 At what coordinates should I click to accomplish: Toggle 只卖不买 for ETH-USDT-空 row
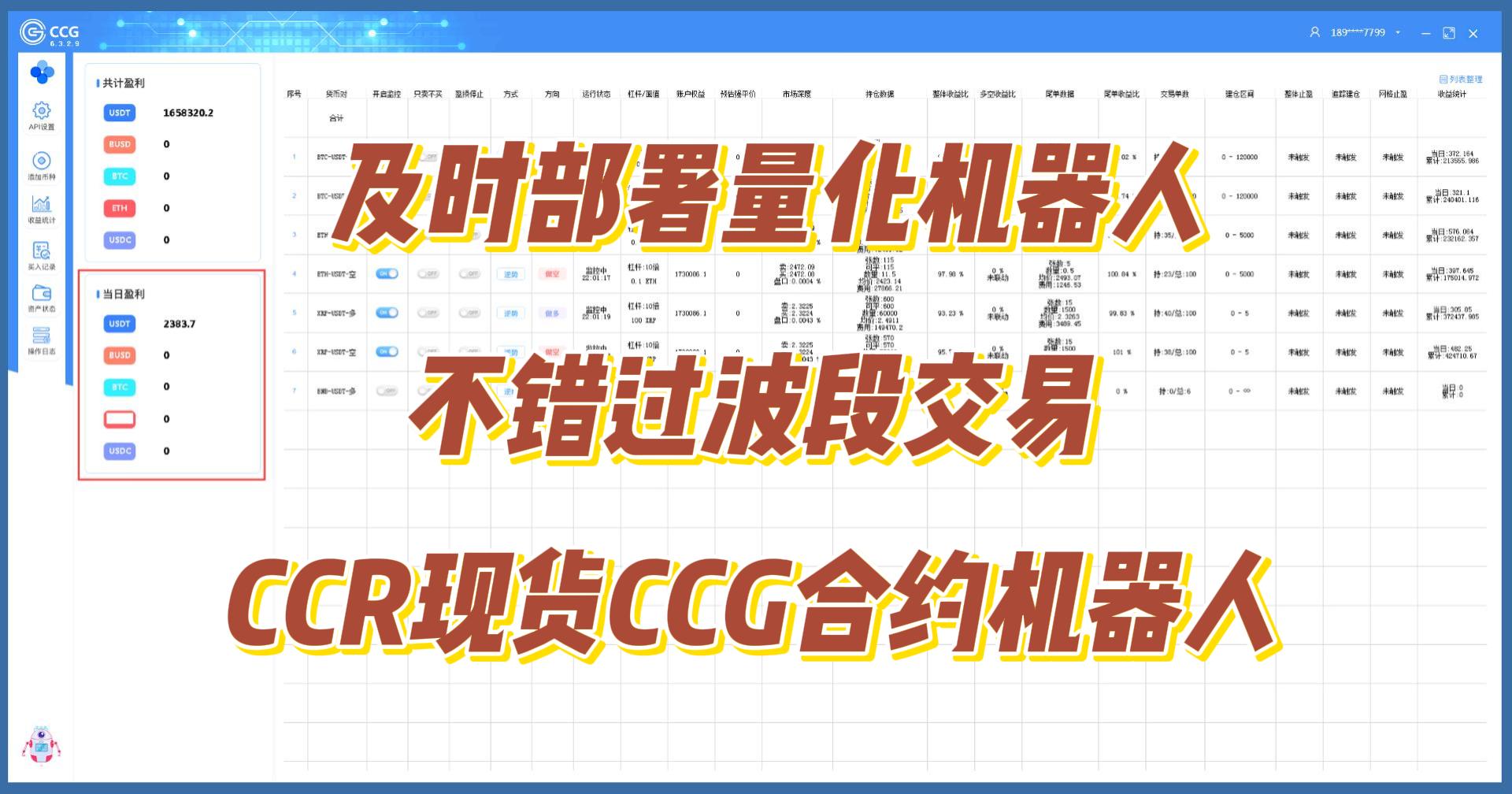point(428,273)
